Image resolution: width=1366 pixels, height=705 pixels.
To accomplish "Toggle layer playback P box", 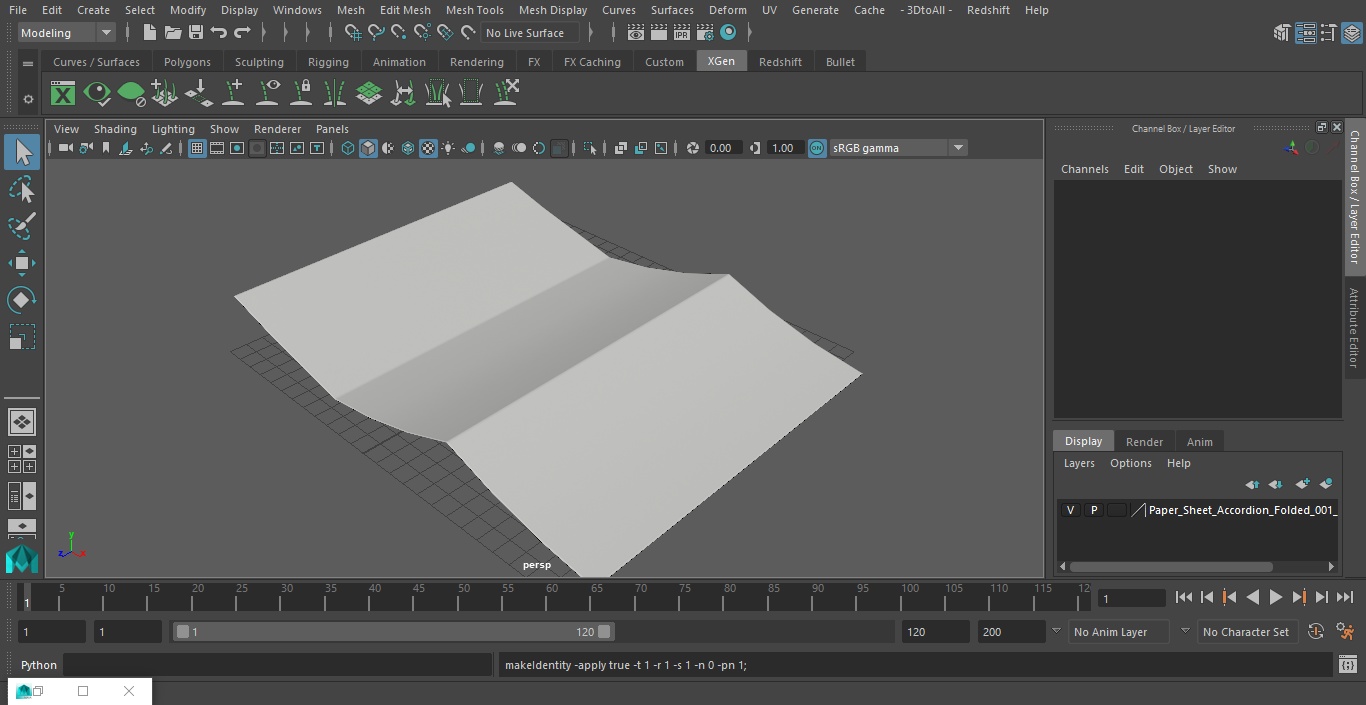I will (x=1094, y=510).
